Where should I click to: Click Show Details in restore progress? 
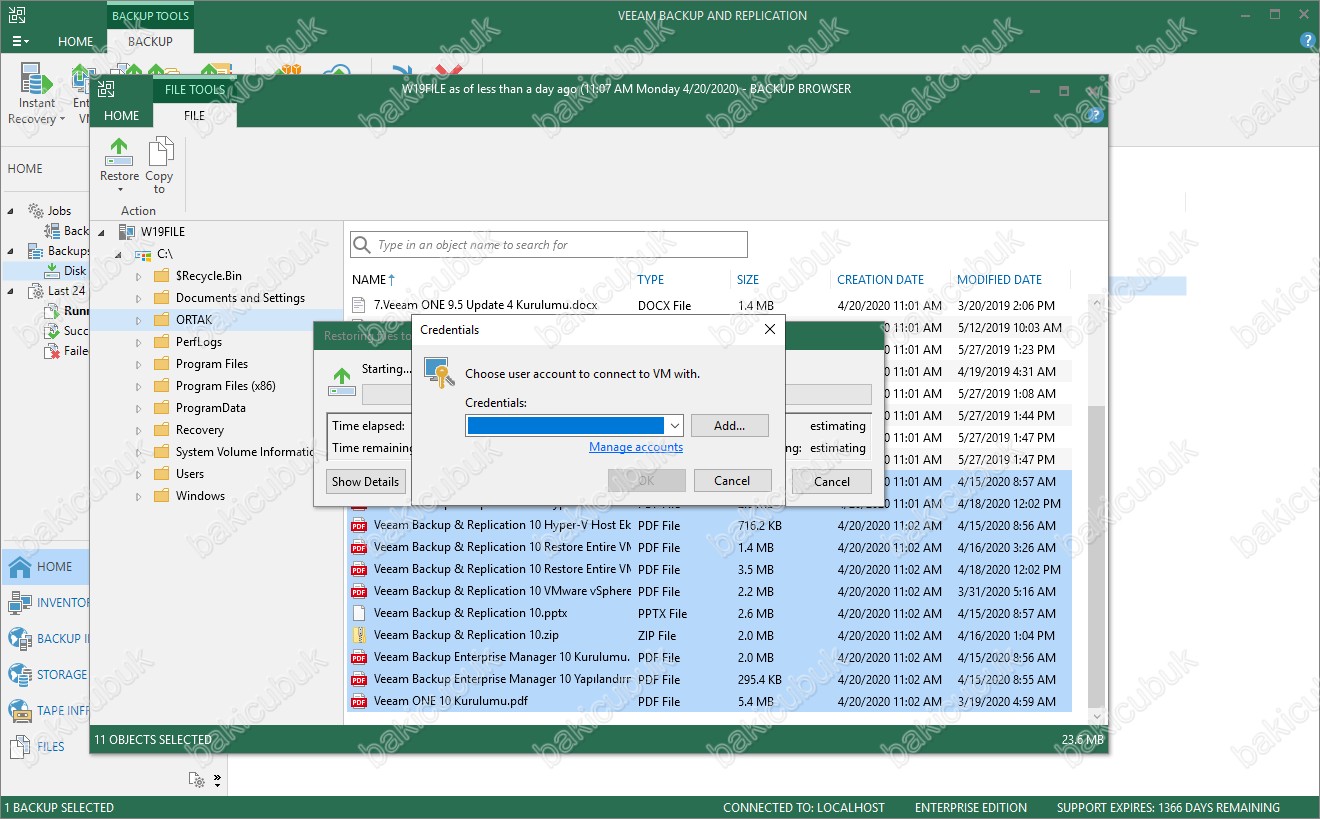pyautogui.click(x=365, y=481)
